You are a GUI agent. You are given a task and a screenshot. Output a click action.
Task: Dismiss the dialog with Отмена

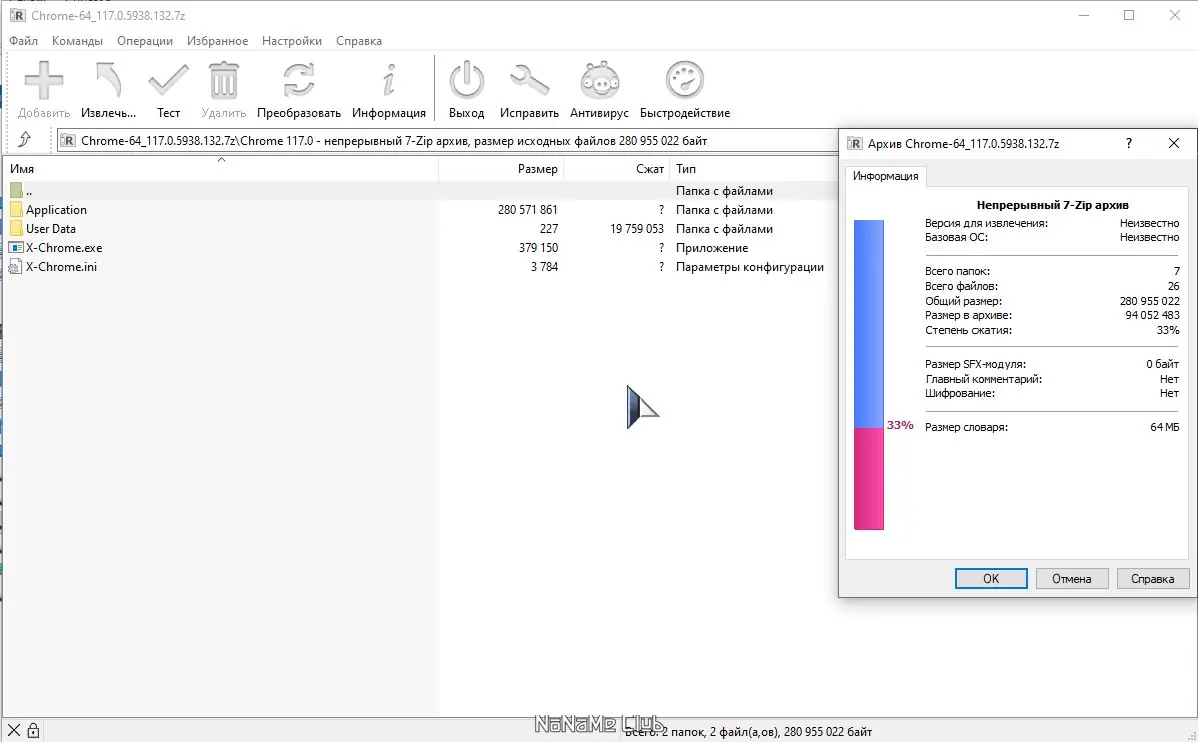(1072, 578)
